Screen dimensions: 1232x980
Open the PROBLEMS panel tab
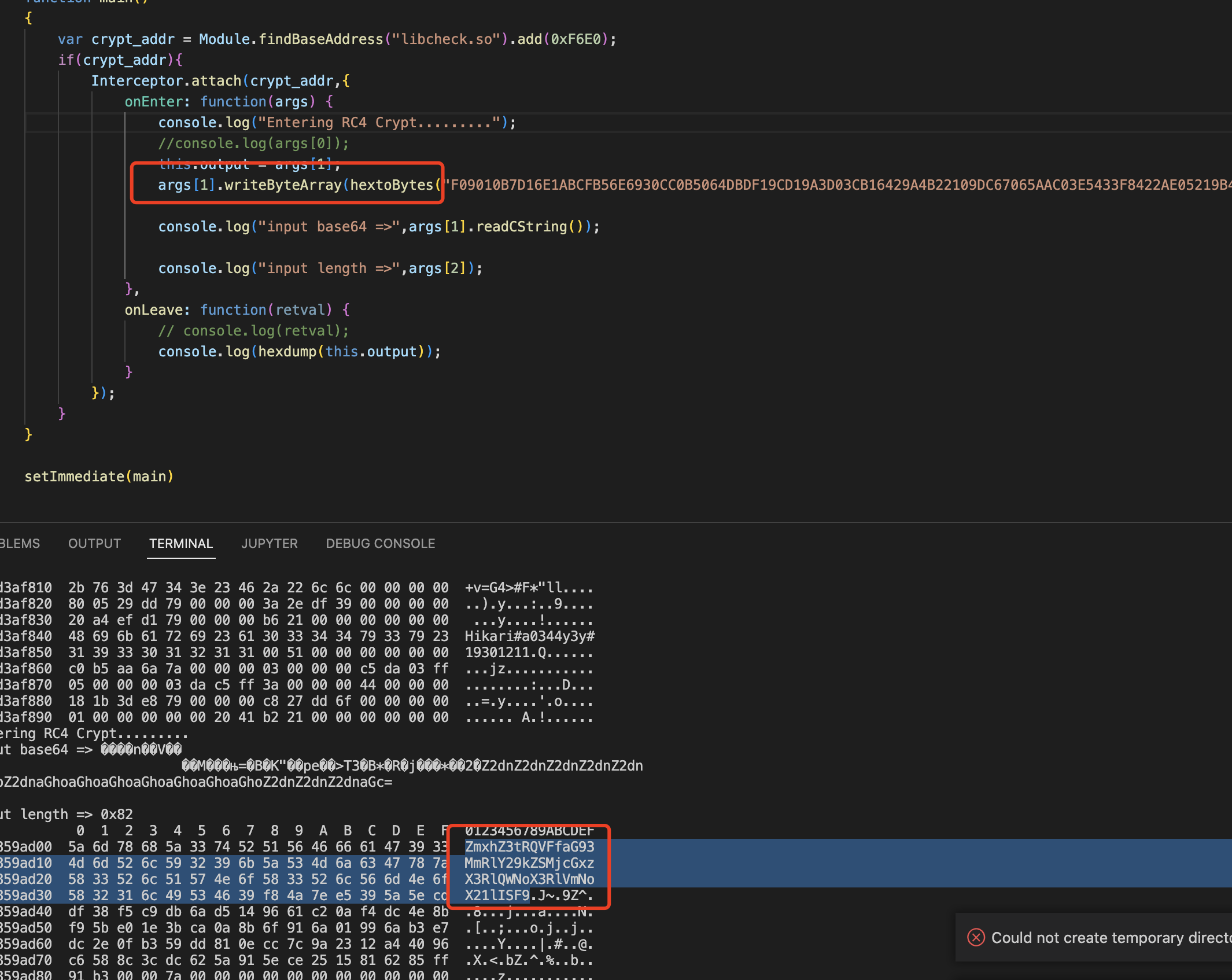pos(20,543)
